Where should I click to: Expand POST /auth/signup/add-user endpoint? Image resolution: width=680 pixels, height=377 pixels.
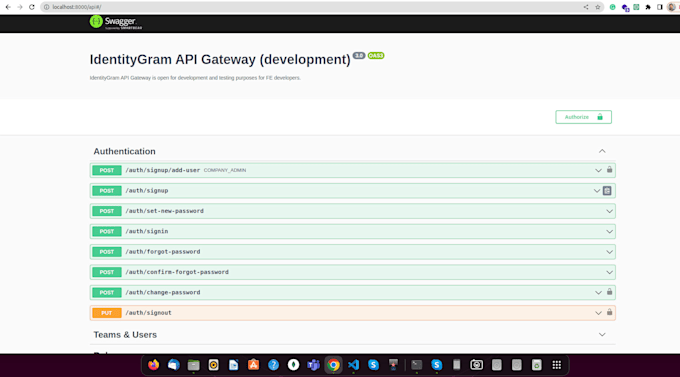click(598, 170)
